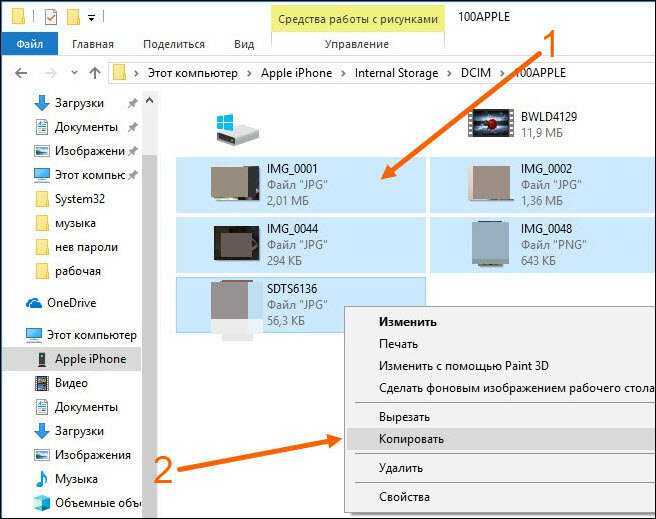Select the IMG_0001 JPG thumbnail
This screenshot has height=519, width=656.
tap(235, 183)
